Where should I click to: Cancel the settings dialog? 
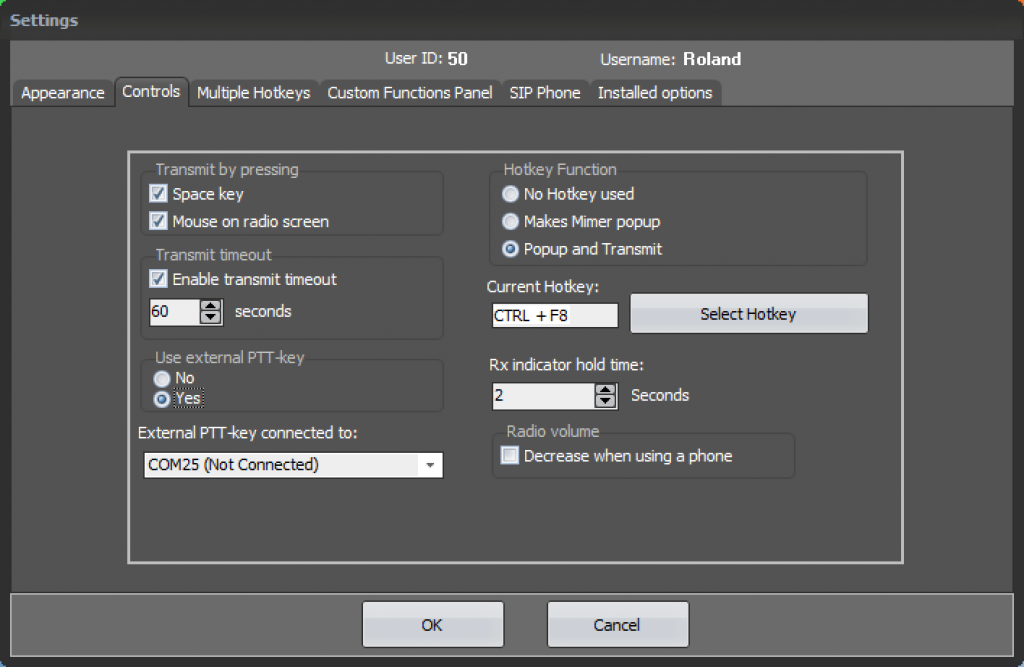pyautogui.click(x=617, y=624)
